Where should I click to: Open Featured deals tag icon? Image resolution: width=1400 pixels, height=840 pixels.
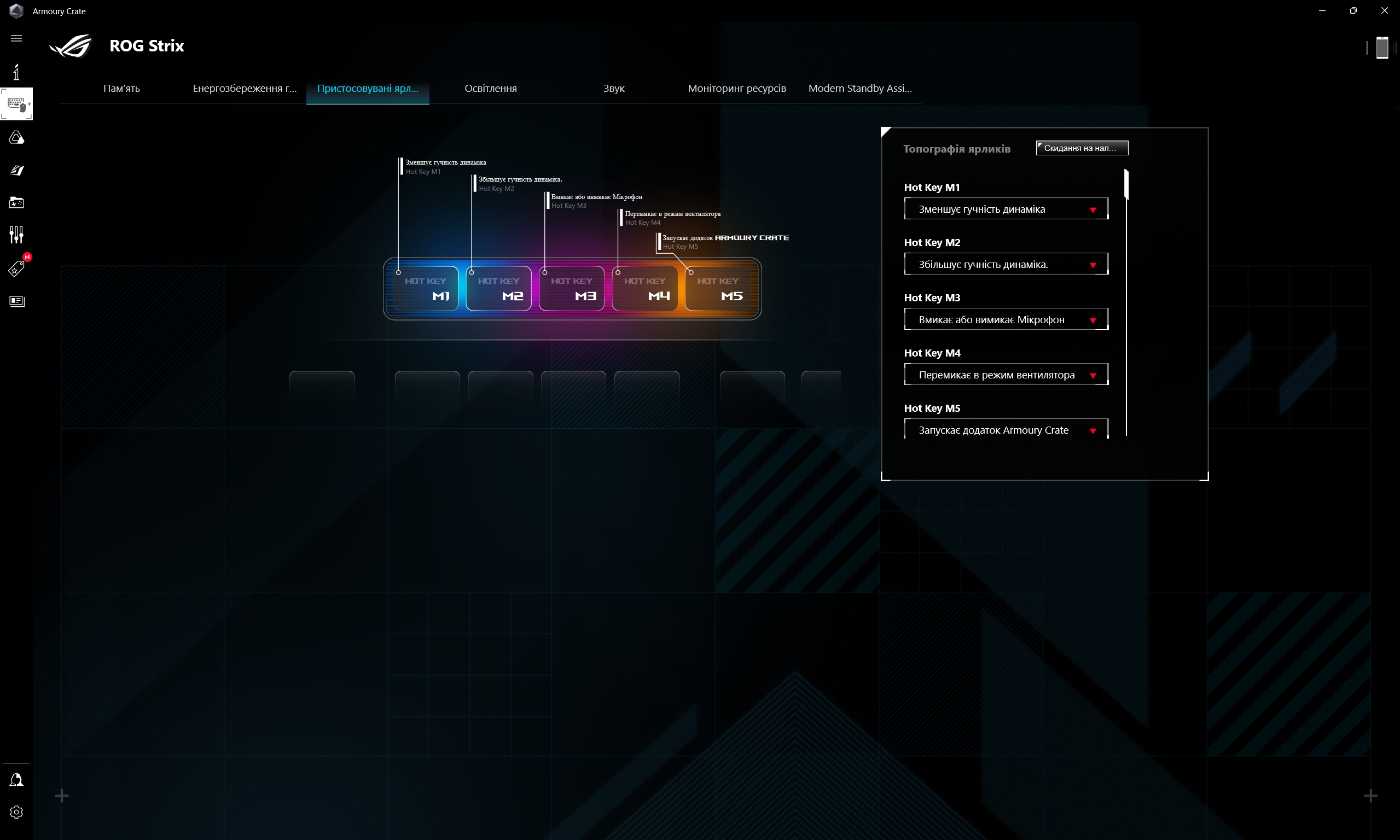point(16,269)
